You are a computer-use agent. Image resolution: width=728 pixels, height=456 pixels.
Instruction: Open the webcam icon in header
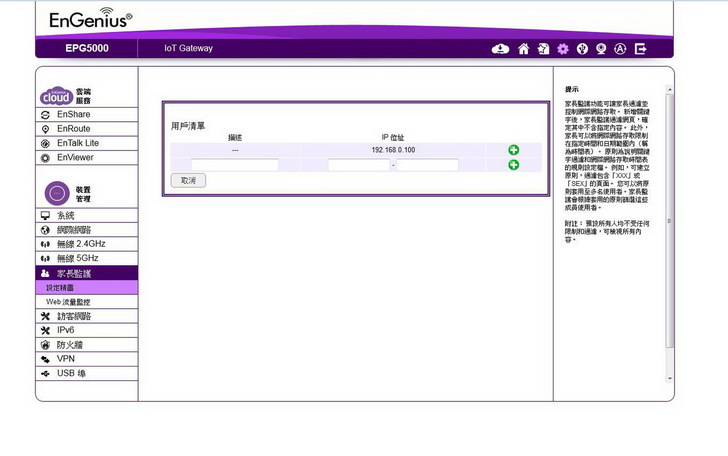coord(601,49)
